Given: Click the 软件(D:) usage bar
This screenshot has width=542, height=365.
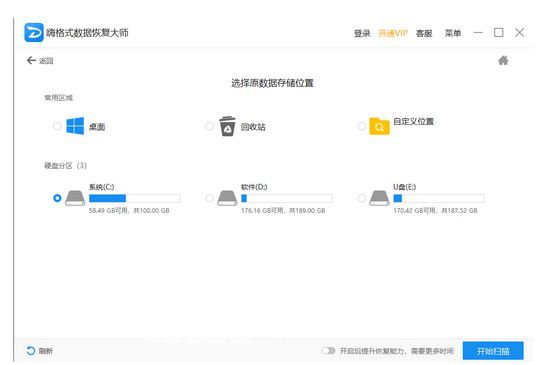Looking at the screenshot, I should point(287,198).
